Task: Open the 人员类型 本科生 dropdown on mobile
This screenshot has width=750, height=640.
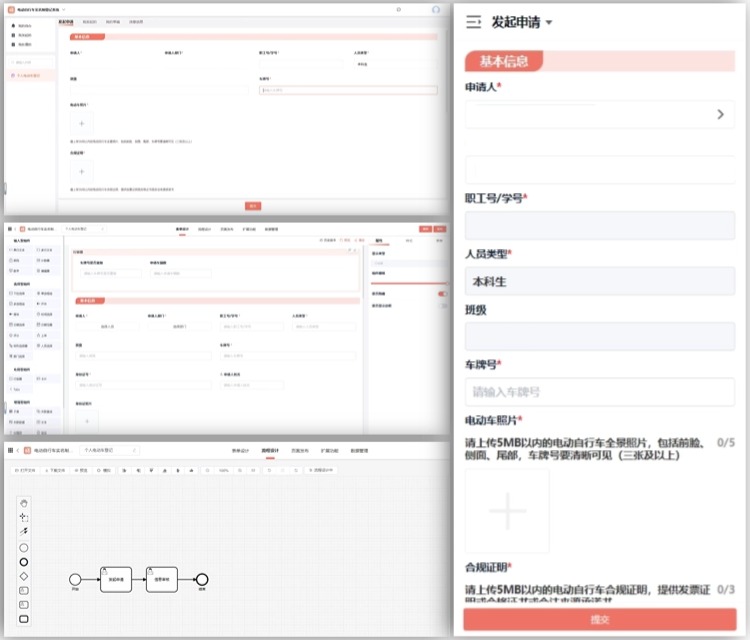Action: pos(600,281)
